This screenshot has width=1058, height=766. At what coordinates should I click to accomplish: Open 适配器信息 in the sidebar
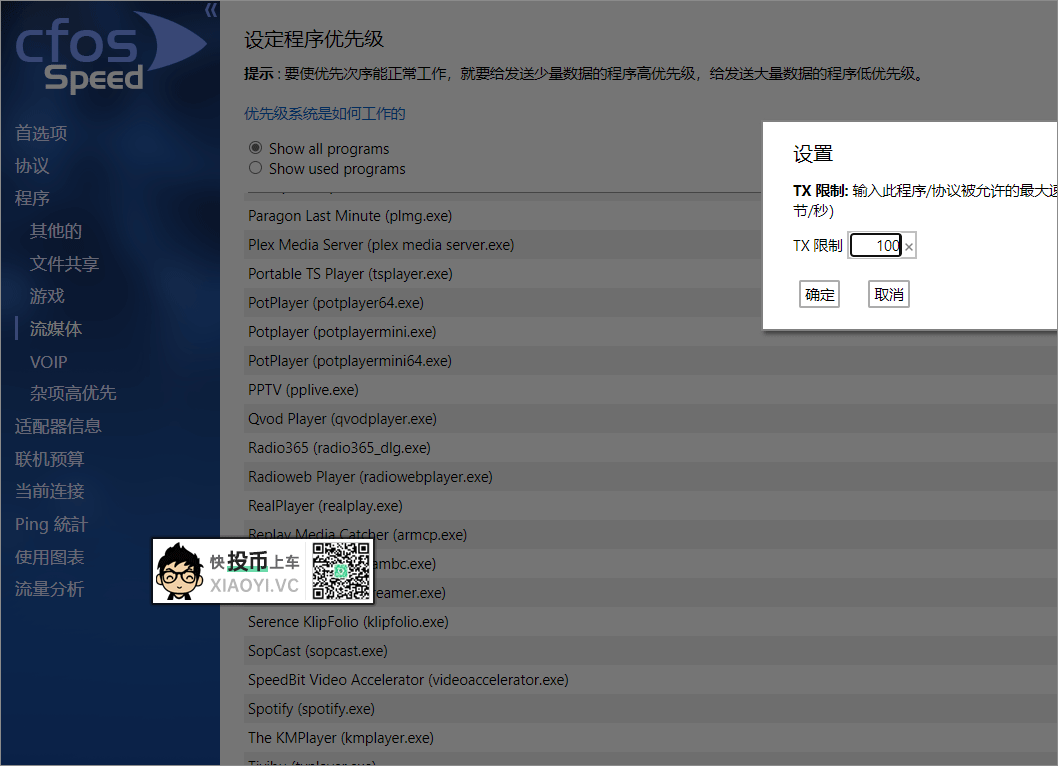(x=58, y=426)
